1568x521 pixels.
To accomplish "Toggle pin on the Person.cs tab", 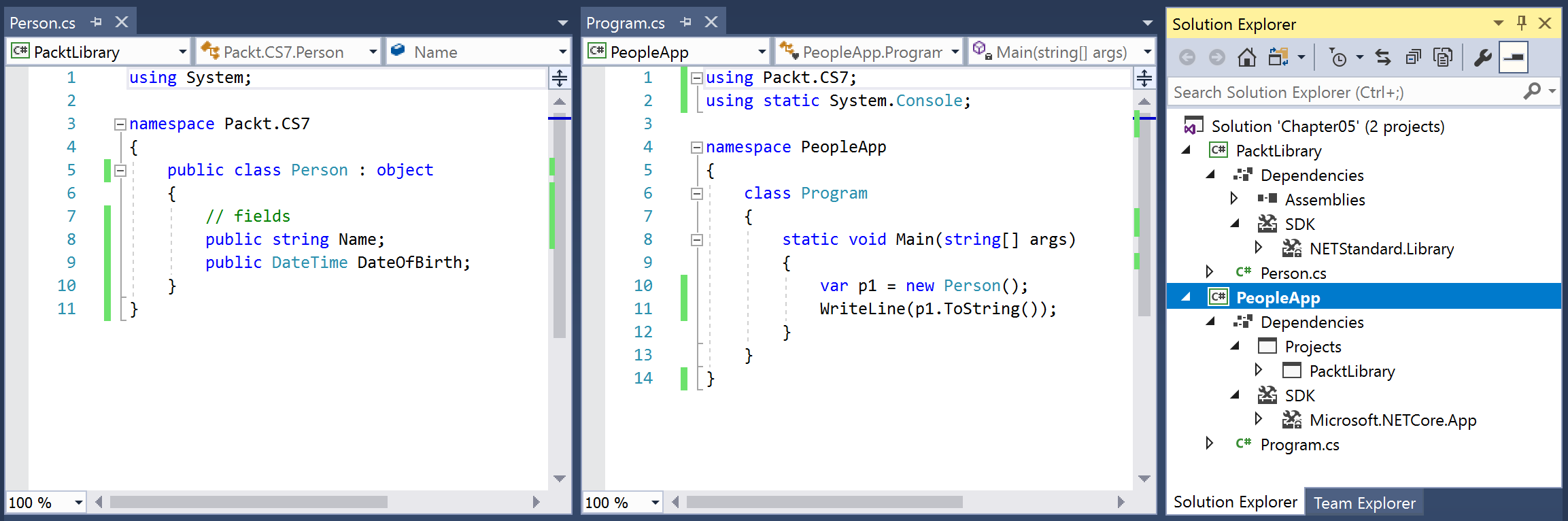I will [96, 22].
